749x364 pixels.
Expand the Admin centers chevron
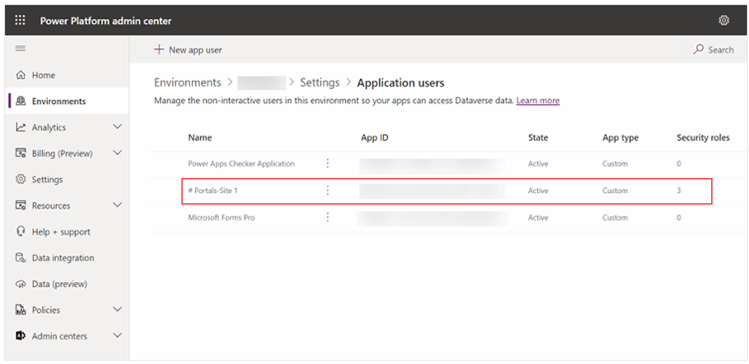click(x=118, y=336)
